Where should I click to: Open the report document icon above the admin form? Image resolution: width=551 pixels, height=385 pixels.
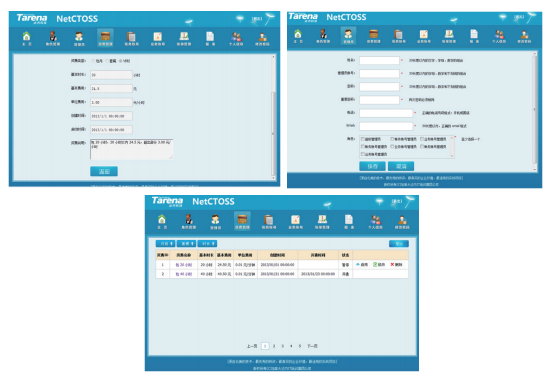(x=474, y=34)
